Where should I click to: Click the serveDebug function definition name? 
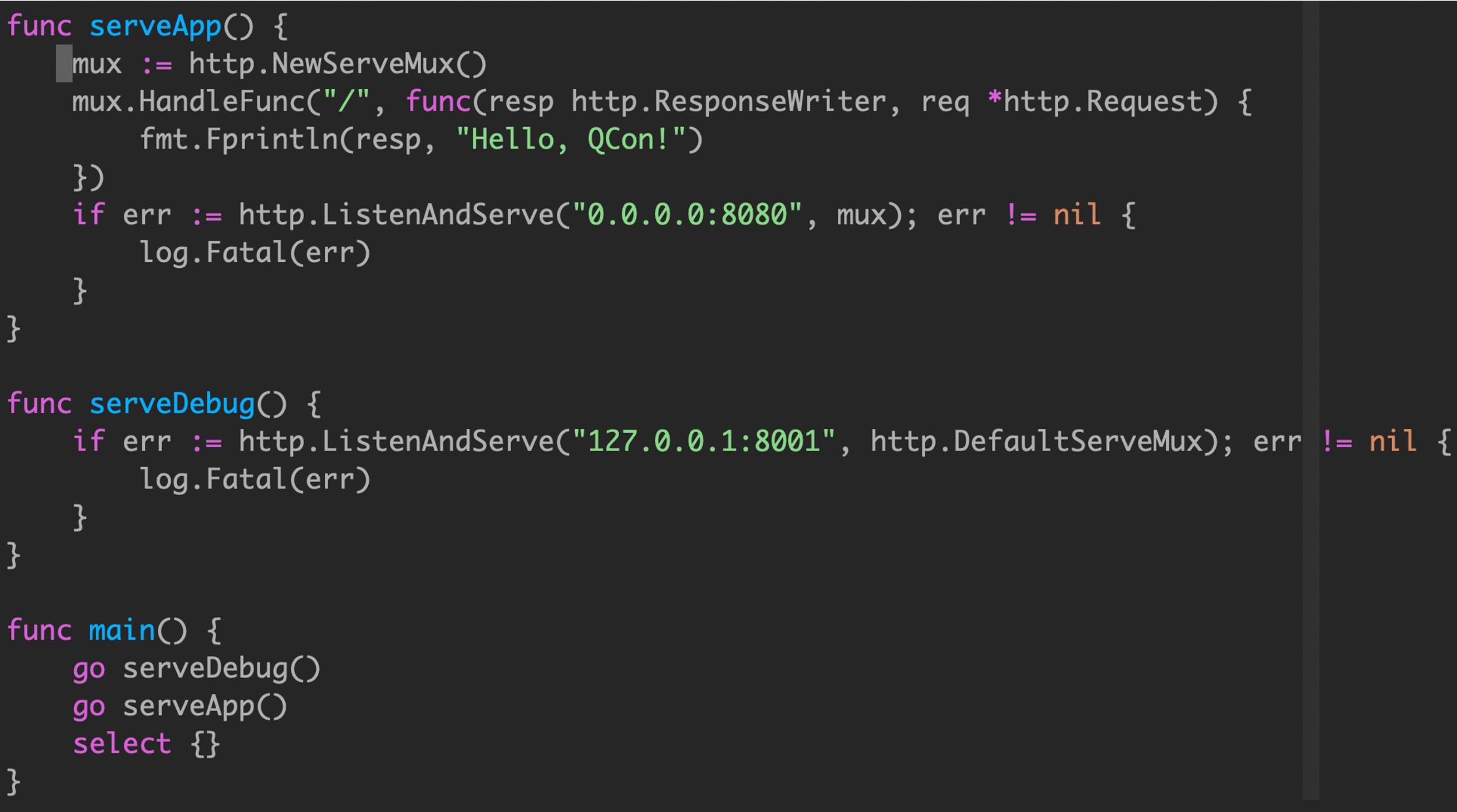point(172,404)
